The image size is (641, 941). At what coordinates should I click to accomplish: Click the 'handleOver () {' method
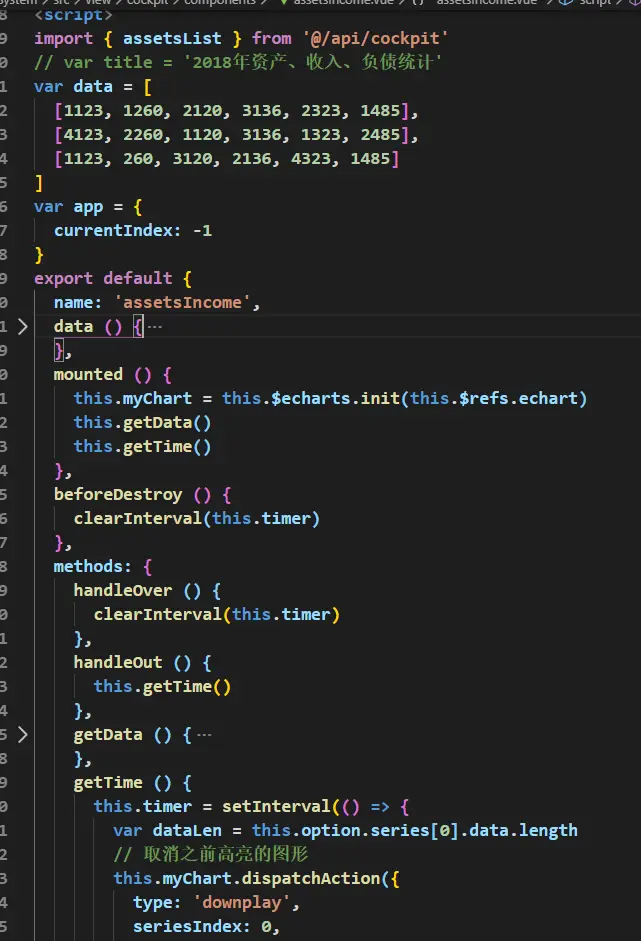point(147,591)
